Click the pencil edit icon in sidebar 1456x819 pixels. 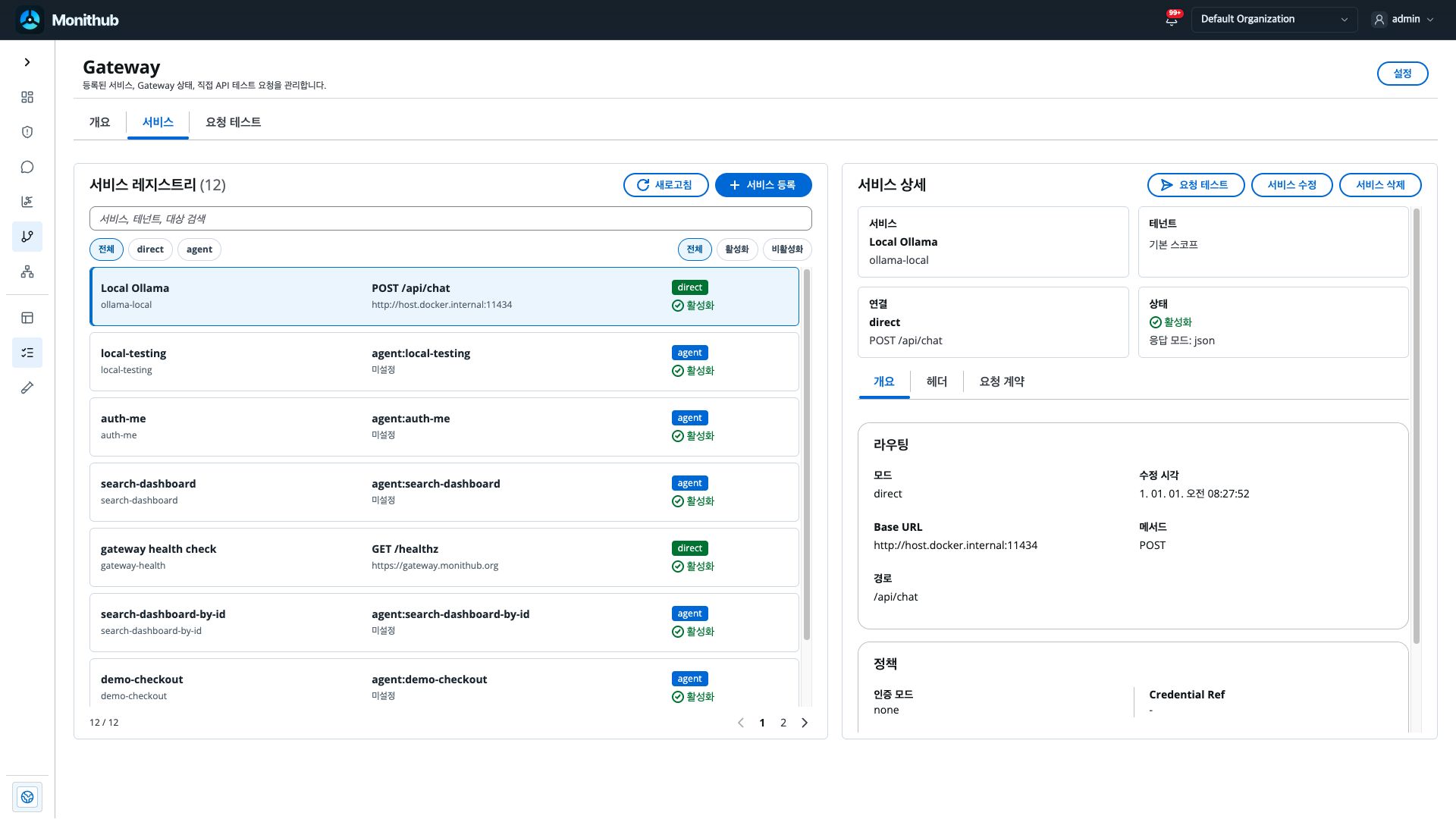[x=27, y=388]
